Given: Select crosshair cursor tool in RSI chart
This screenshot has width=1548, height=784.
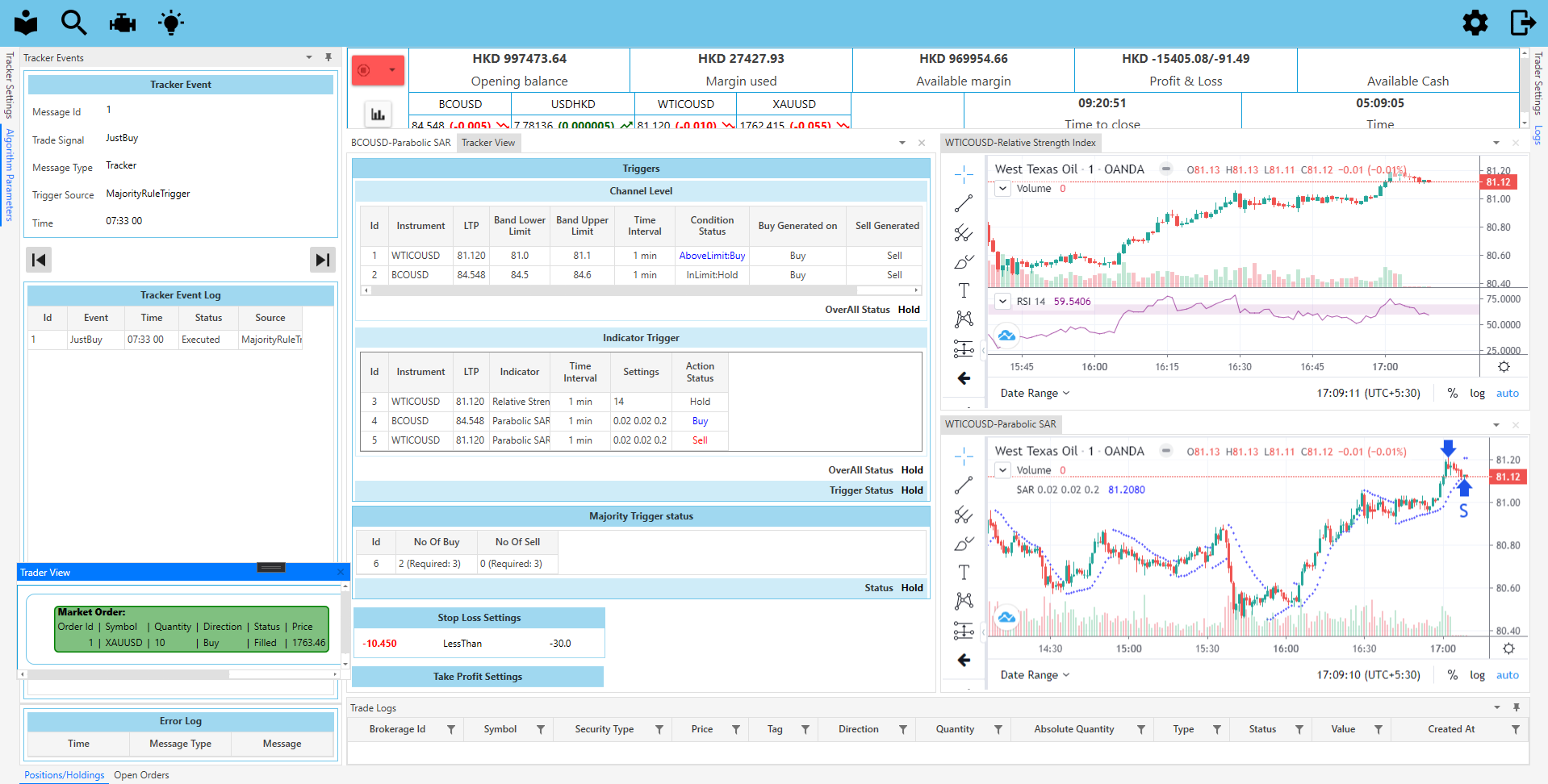Looking at the screenshot, I should click(x=964, y=174).
